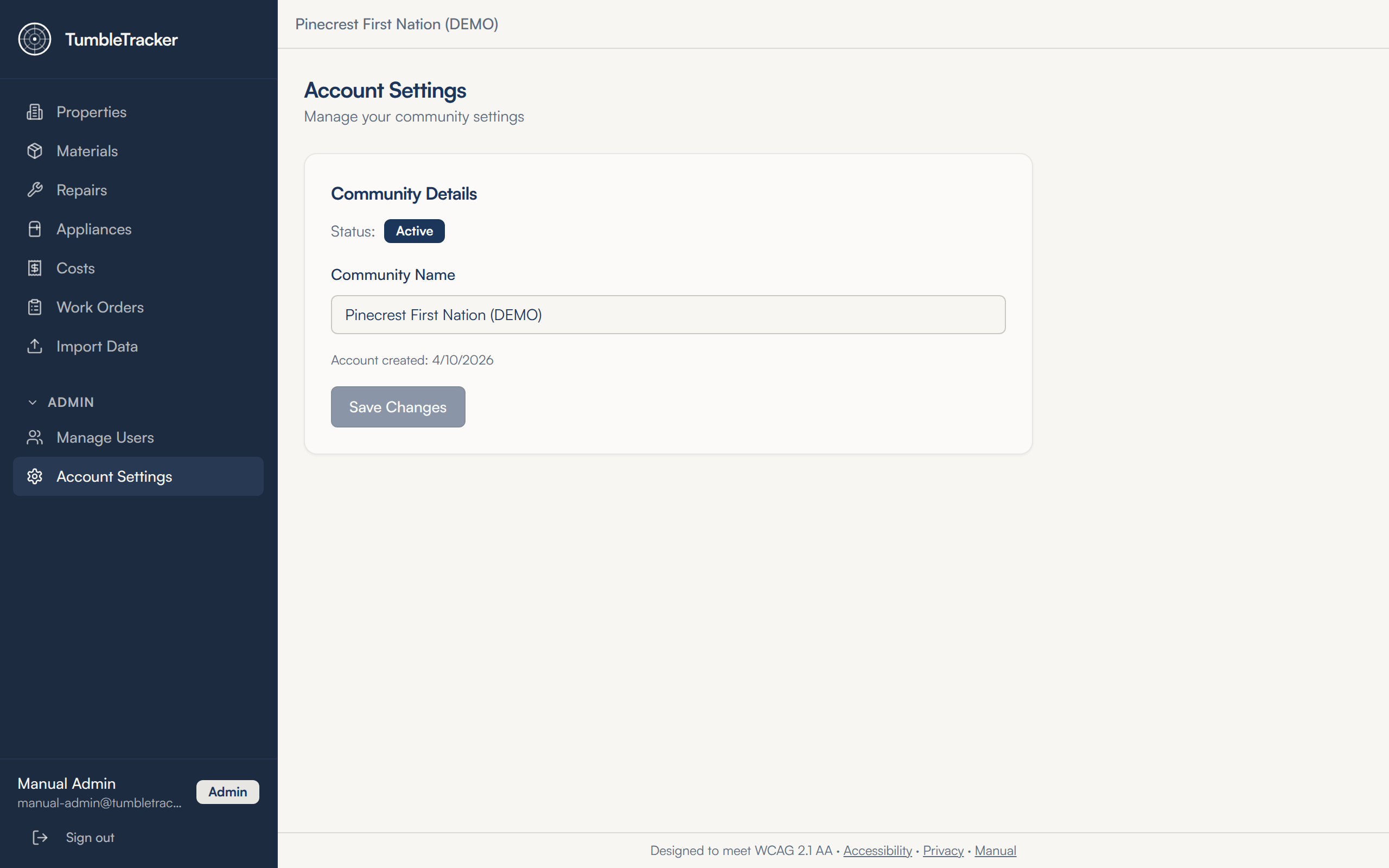The image size is (1389, 868).
Task: Click the Work Orders clipboard icon
Action: (34, 307)
